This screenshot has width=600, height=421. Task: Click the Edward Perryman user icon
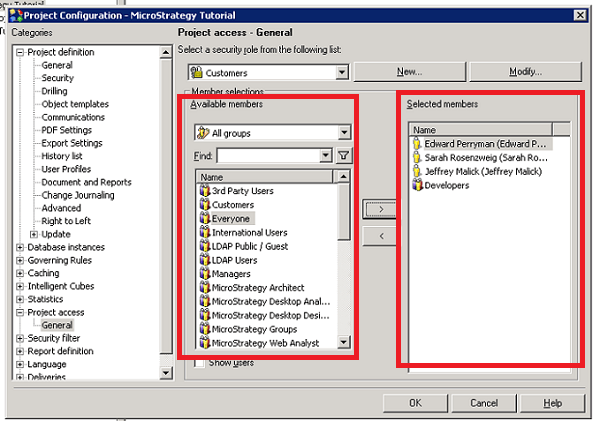(x=417, y=144)
